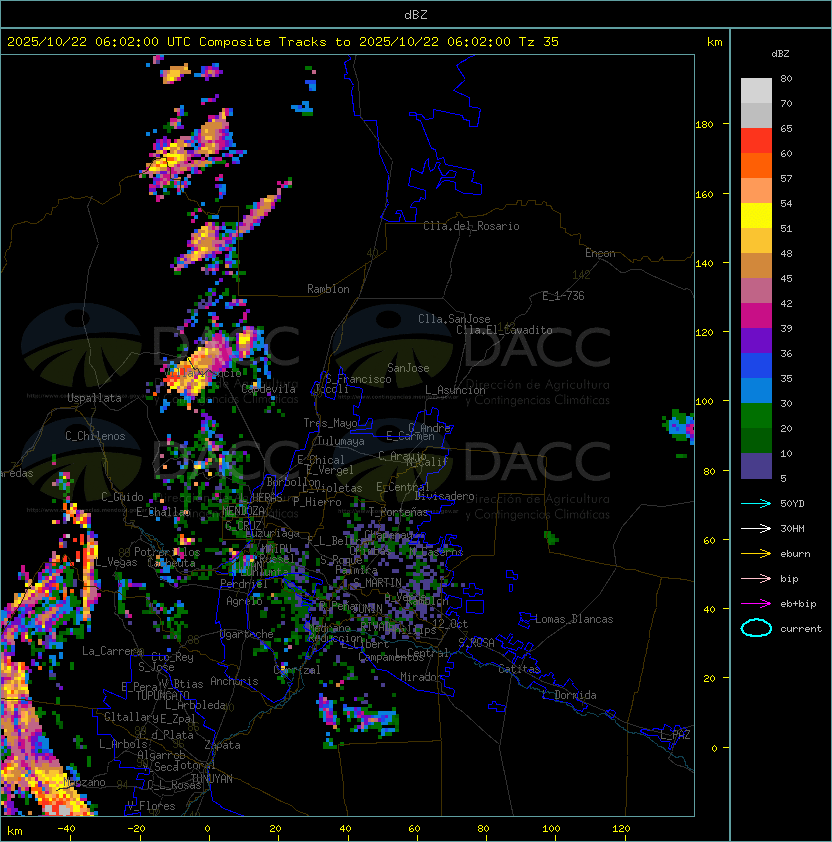
Task: Click the 'Catitas' place label
Action: 519,669
